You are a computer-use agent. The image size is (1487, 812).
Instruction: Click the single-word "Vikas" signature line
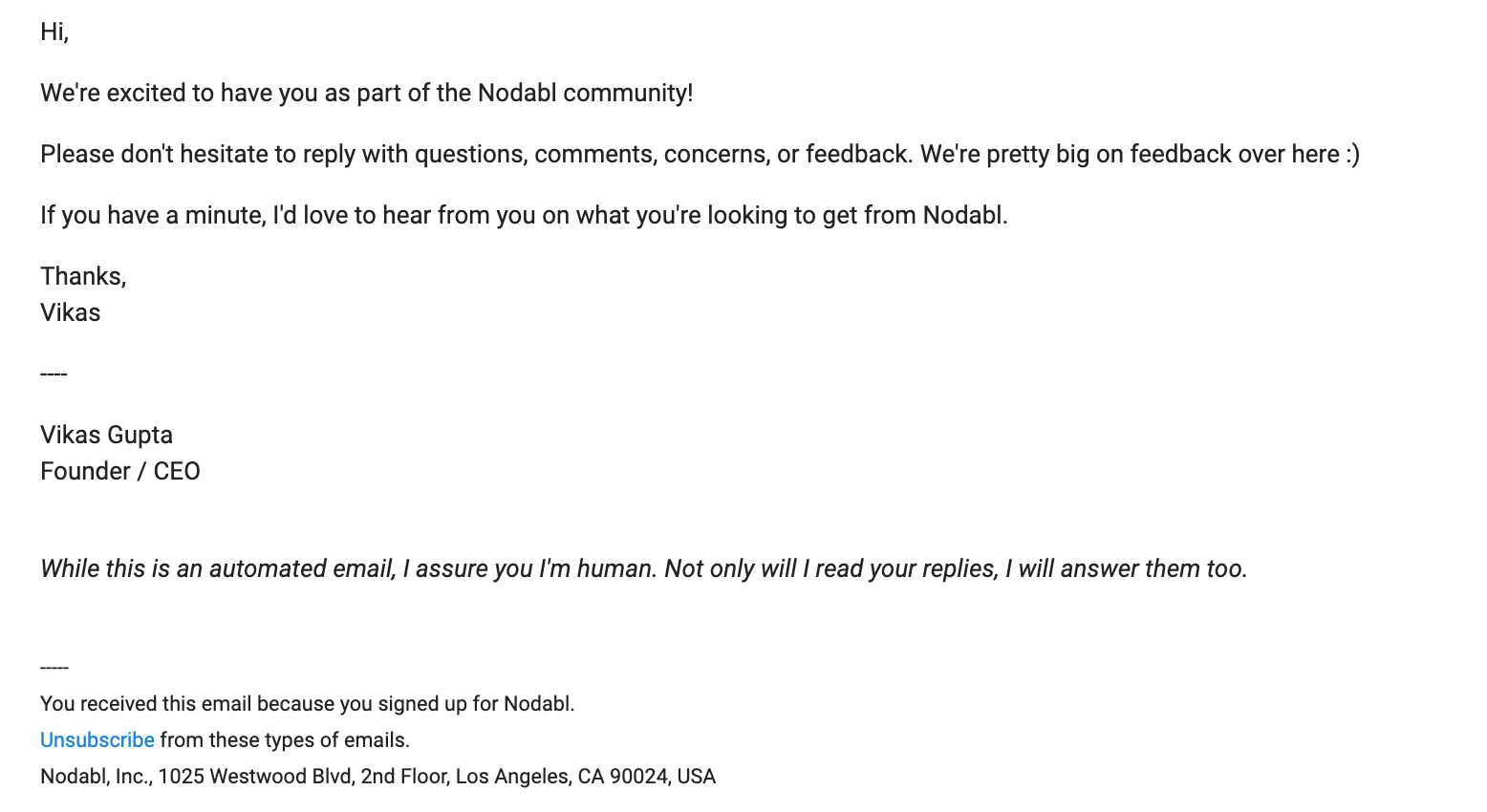[70, 313]
